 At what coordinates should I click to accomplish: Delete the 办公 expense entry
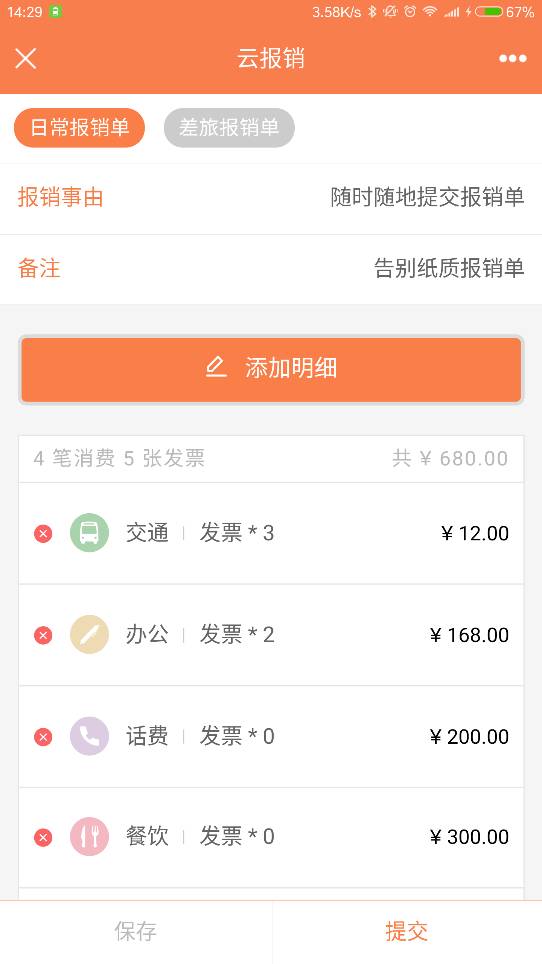pos(43,634)
